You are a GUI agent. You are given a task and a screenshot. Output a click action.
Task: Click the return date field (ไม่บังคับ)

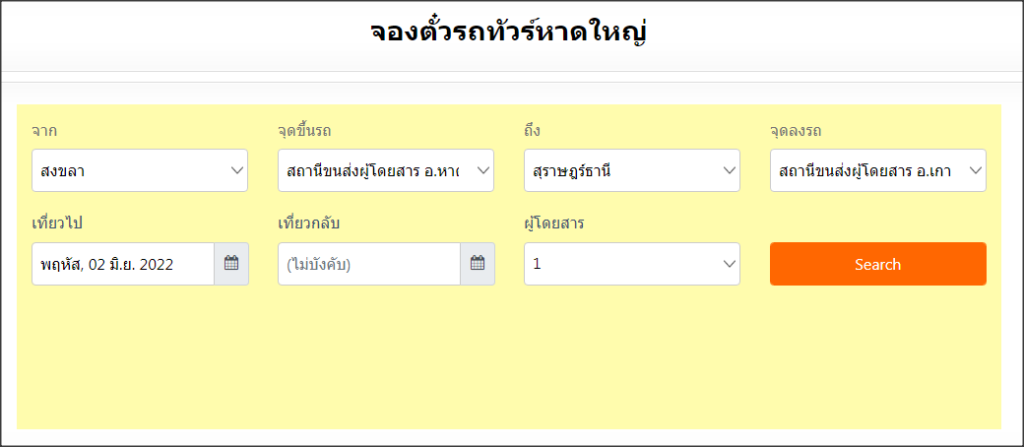[368, 264]
